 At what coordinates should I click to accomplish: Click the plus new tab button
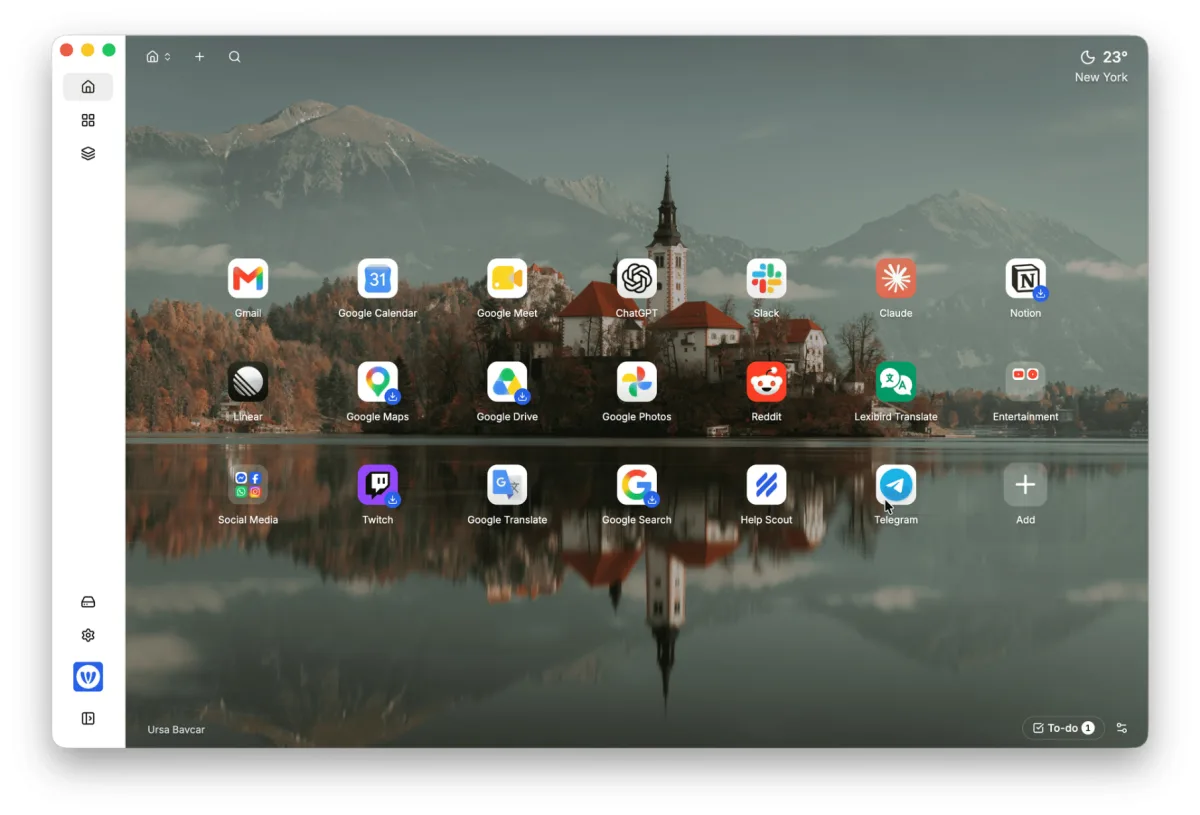199,57
